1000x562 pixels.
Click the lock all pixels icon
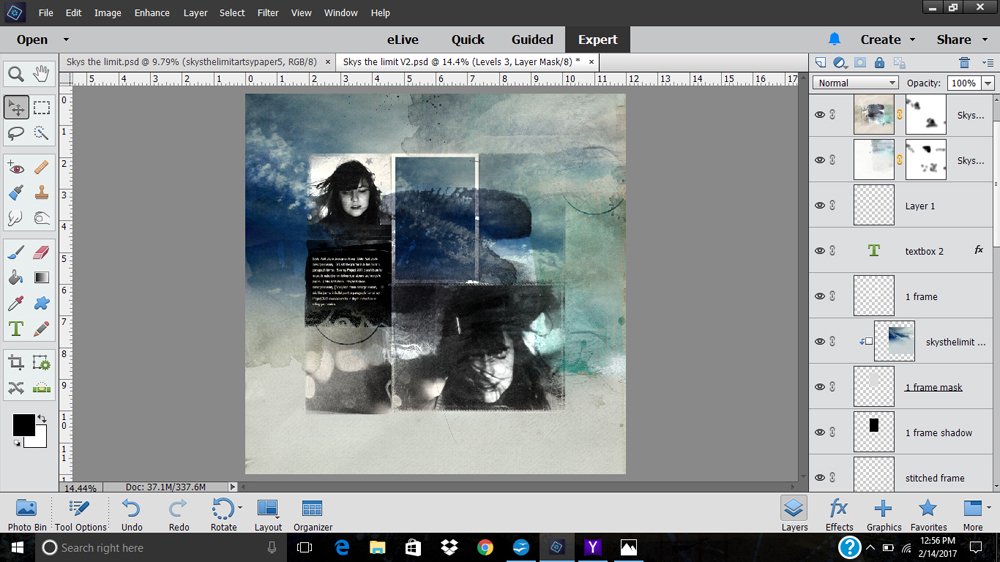click(x=879, y=63)
